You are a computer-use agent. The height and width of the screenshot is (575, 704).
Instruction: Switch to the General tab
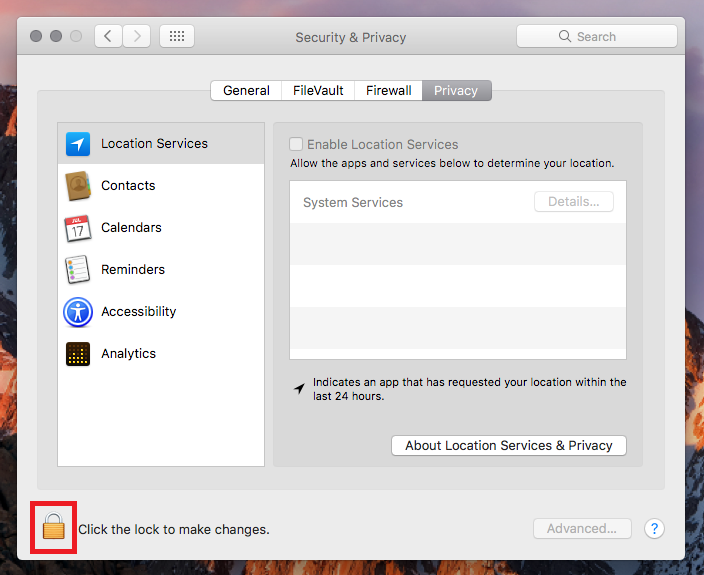pos(246,91)
